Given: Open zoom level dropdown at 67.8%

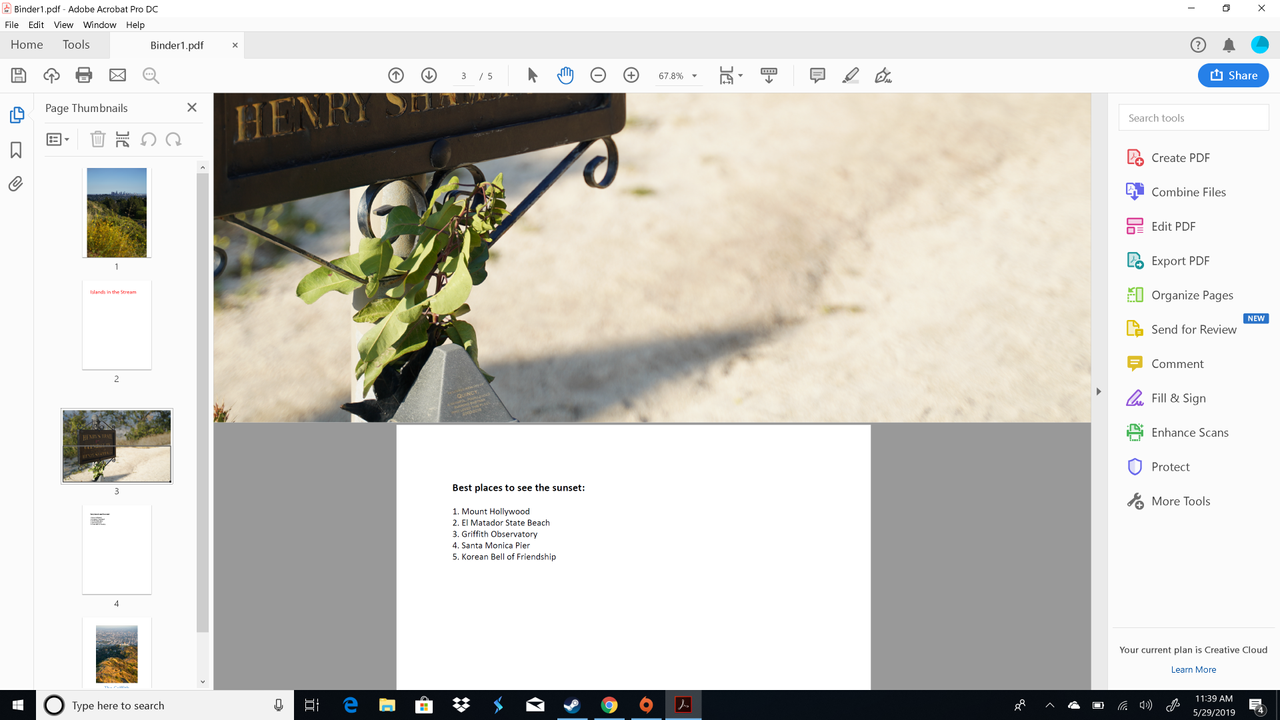Looking at the screenshot, I should [x=677, y=76].
